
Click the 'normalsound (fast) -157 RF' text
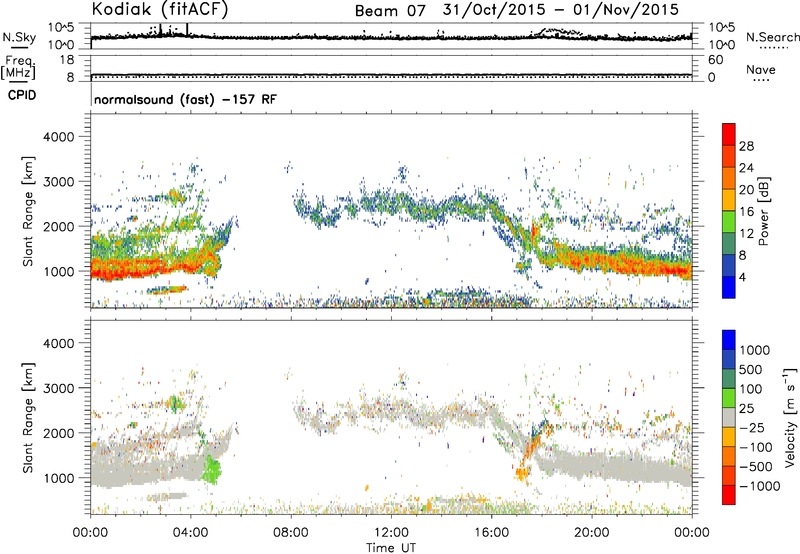point(185,99)
